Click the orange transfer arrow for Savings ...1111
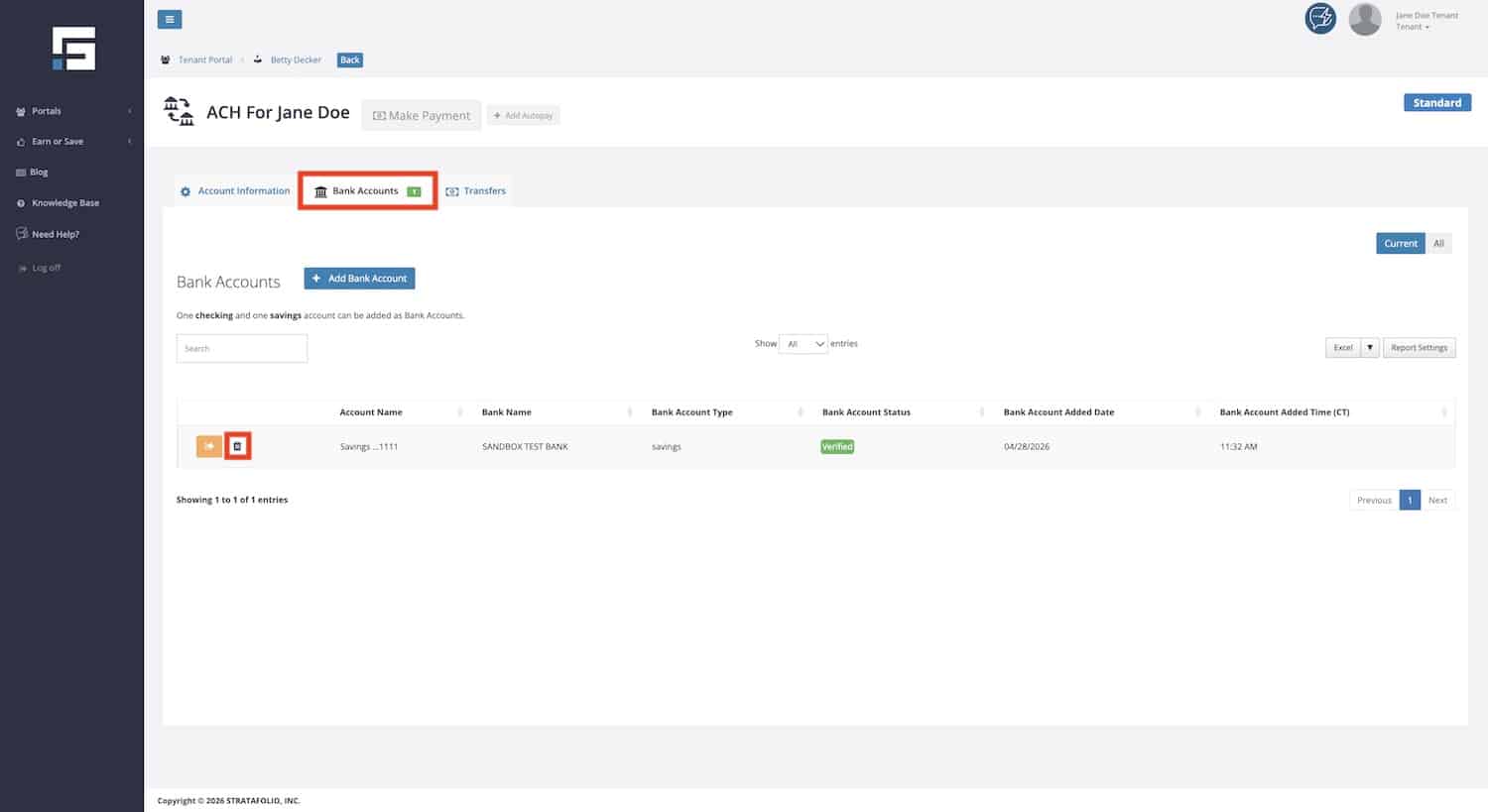This screenshot has height=812, width=1488. pyautogui.click(x=208, y=446)
